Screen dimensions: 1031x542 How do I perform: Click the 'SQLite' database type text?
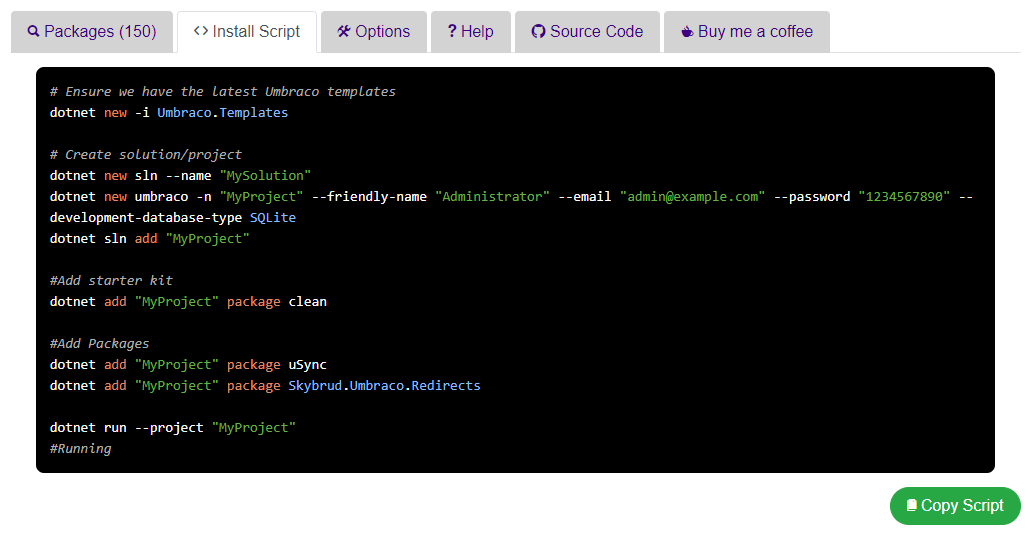tap(273, 218)
